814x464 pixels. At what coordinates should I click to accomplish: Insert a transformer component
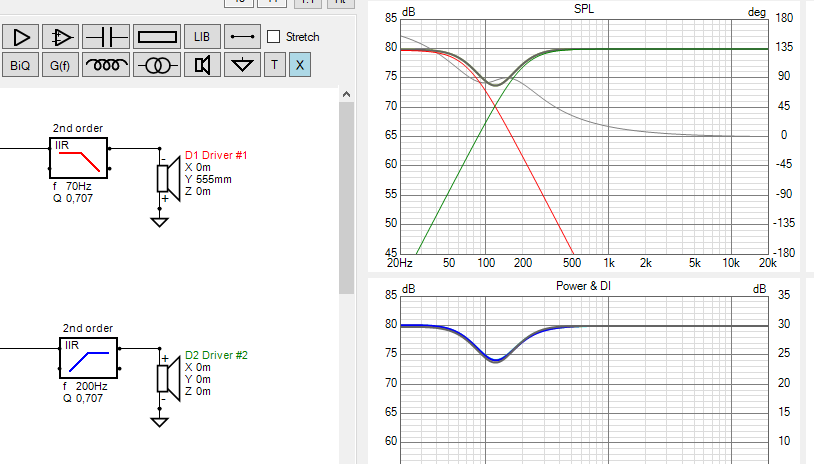[153, 66]
